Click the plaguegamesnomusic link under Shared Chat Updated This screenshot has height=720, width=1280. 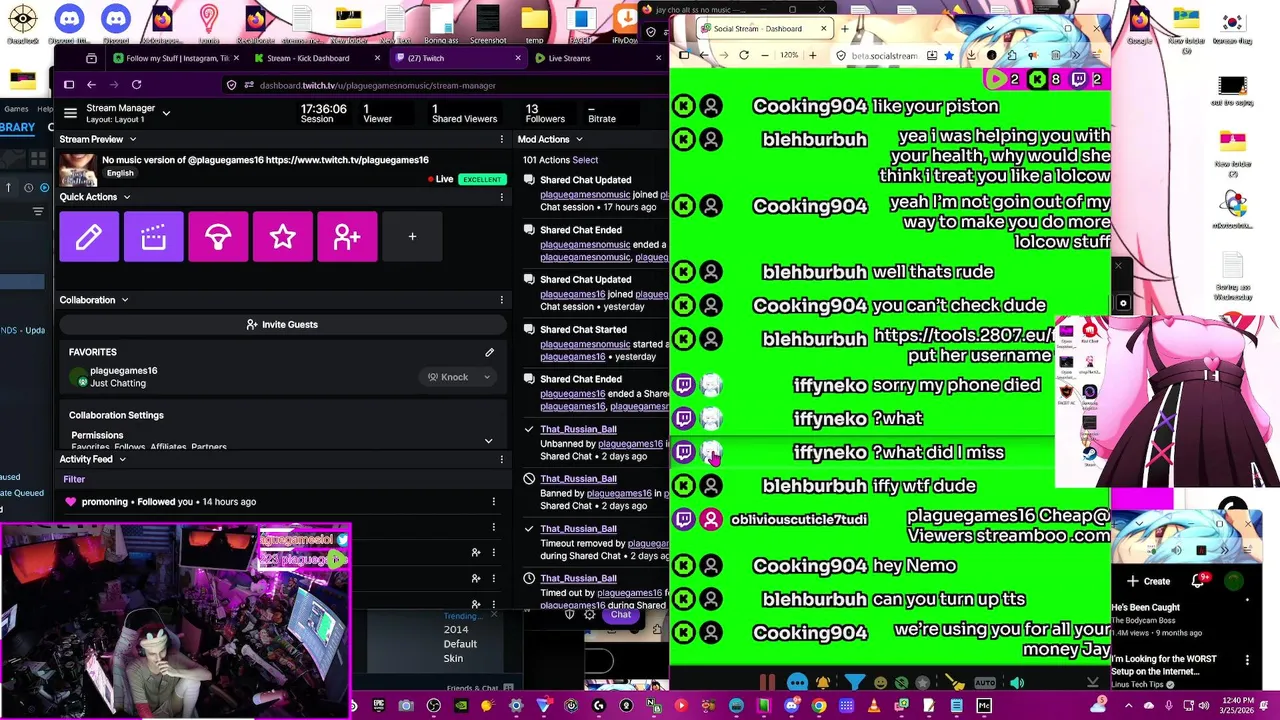tap(585, 195)
